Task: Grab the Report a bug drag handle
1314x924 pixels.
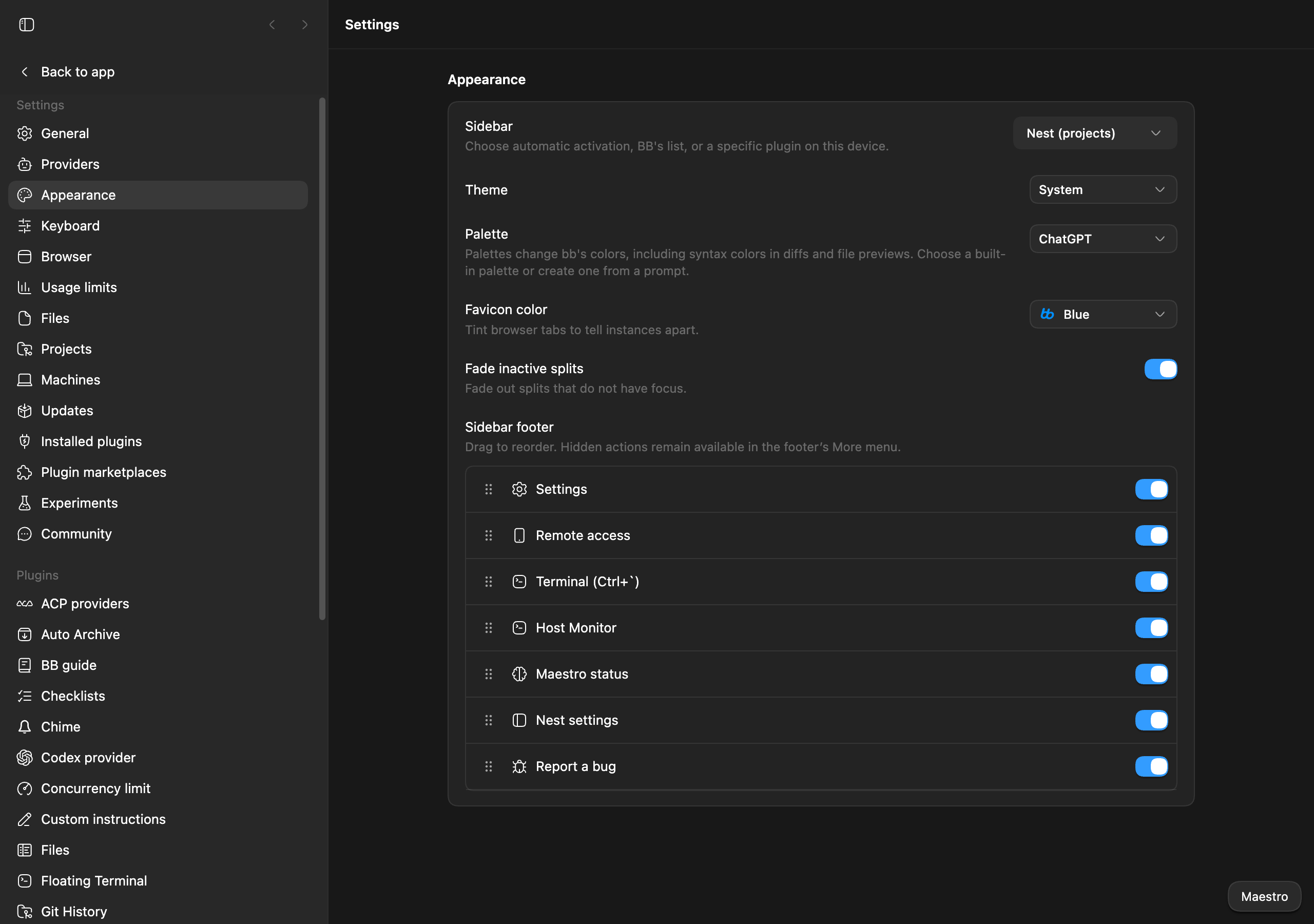Action: (x=488, y=766)
